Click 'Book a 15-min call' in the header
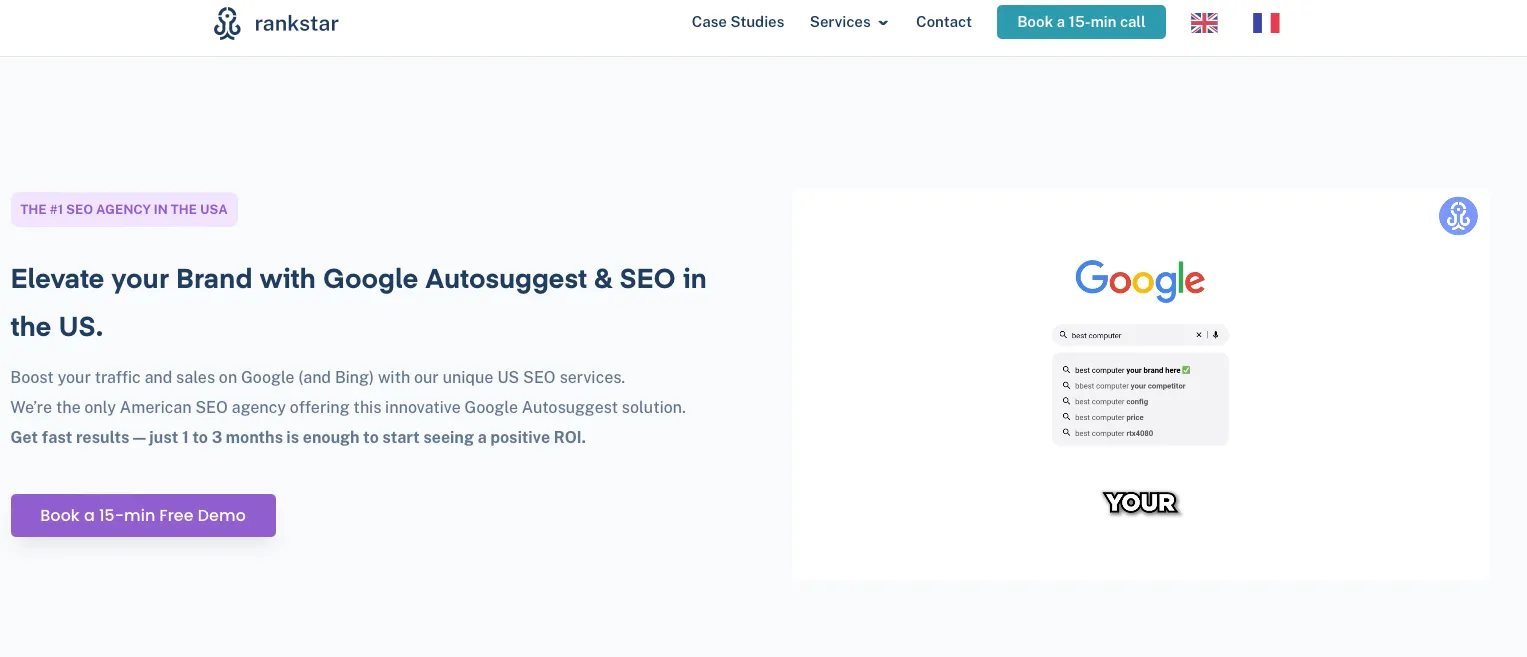Screen dimensions: 1527x657 click(x=1081, y=21)
